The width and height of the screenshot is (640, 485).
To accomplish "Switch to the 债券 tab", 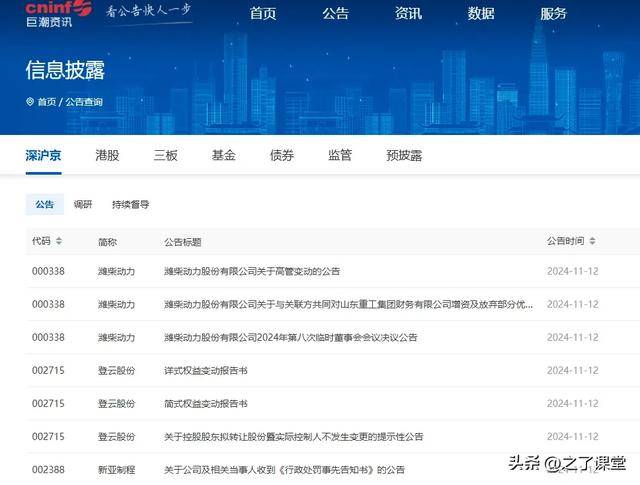I will [x=282, y=156].
